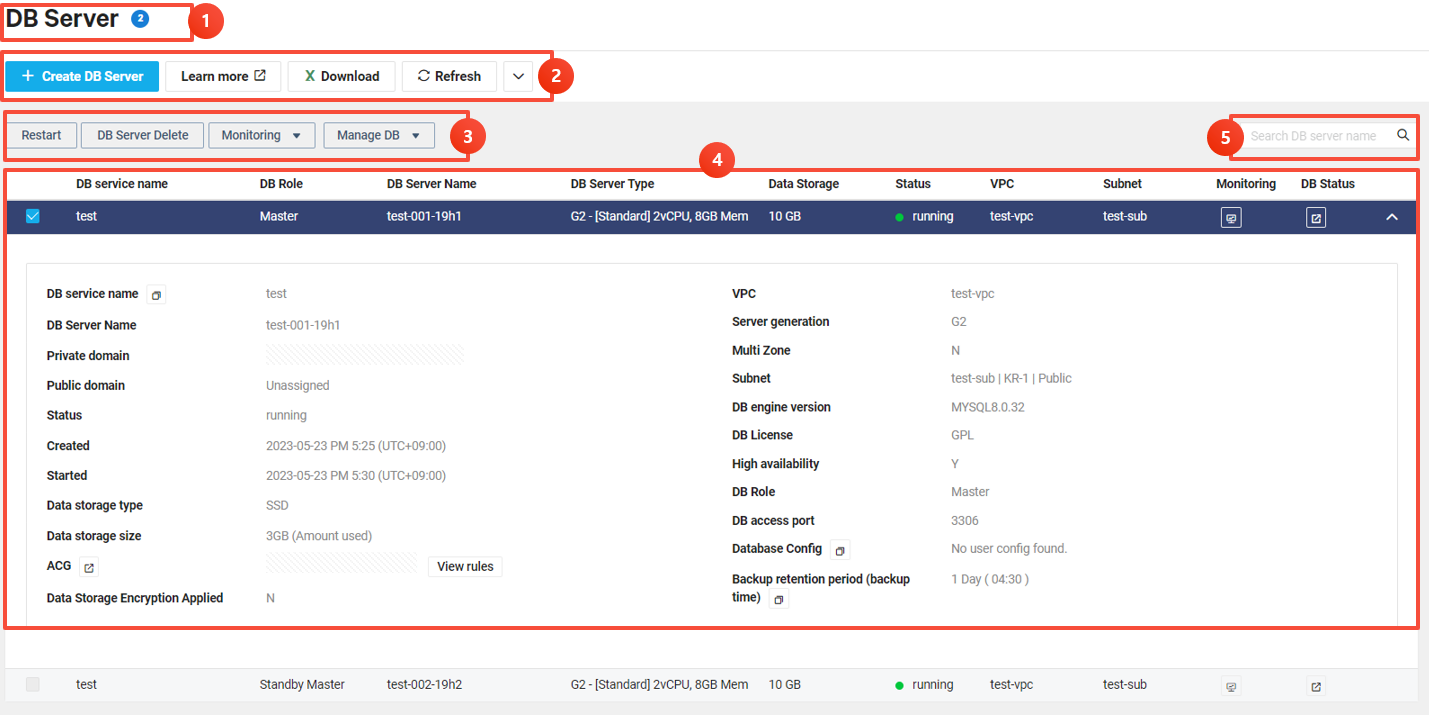The width and height of the screenshot is (1429, 715).
Task: Select the test-001-19h1 server name cell
Action: pos(424,216)
